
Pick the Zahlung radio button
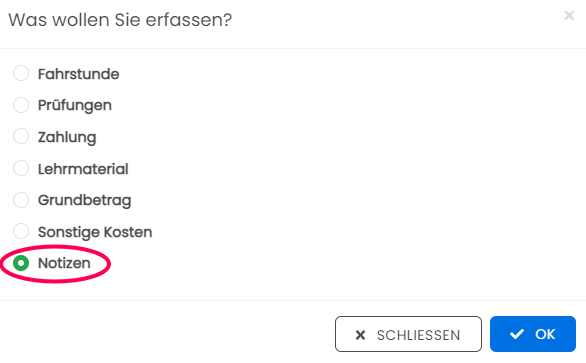pyautogui.click(x=21, y=136)
